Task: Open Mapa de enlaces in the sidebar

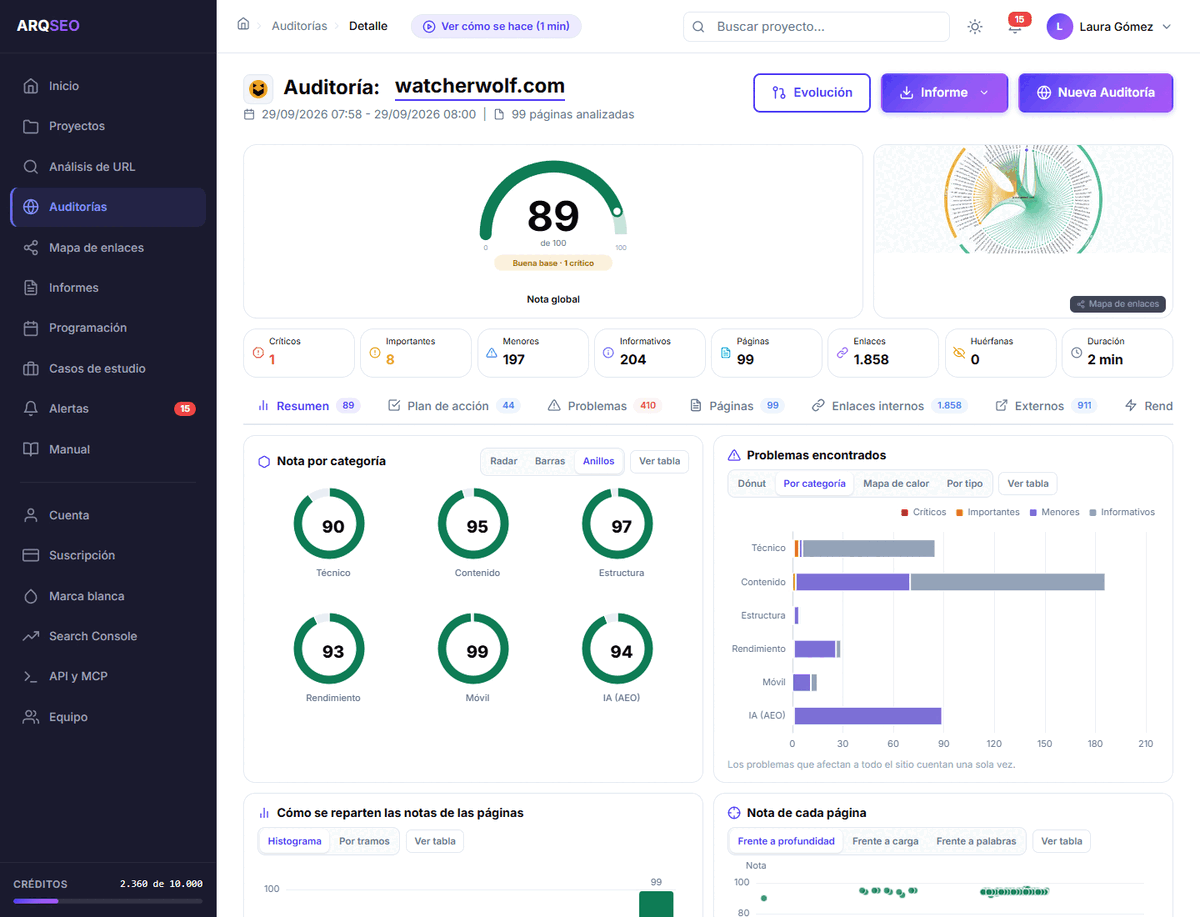Action: [x=108, y=247]
